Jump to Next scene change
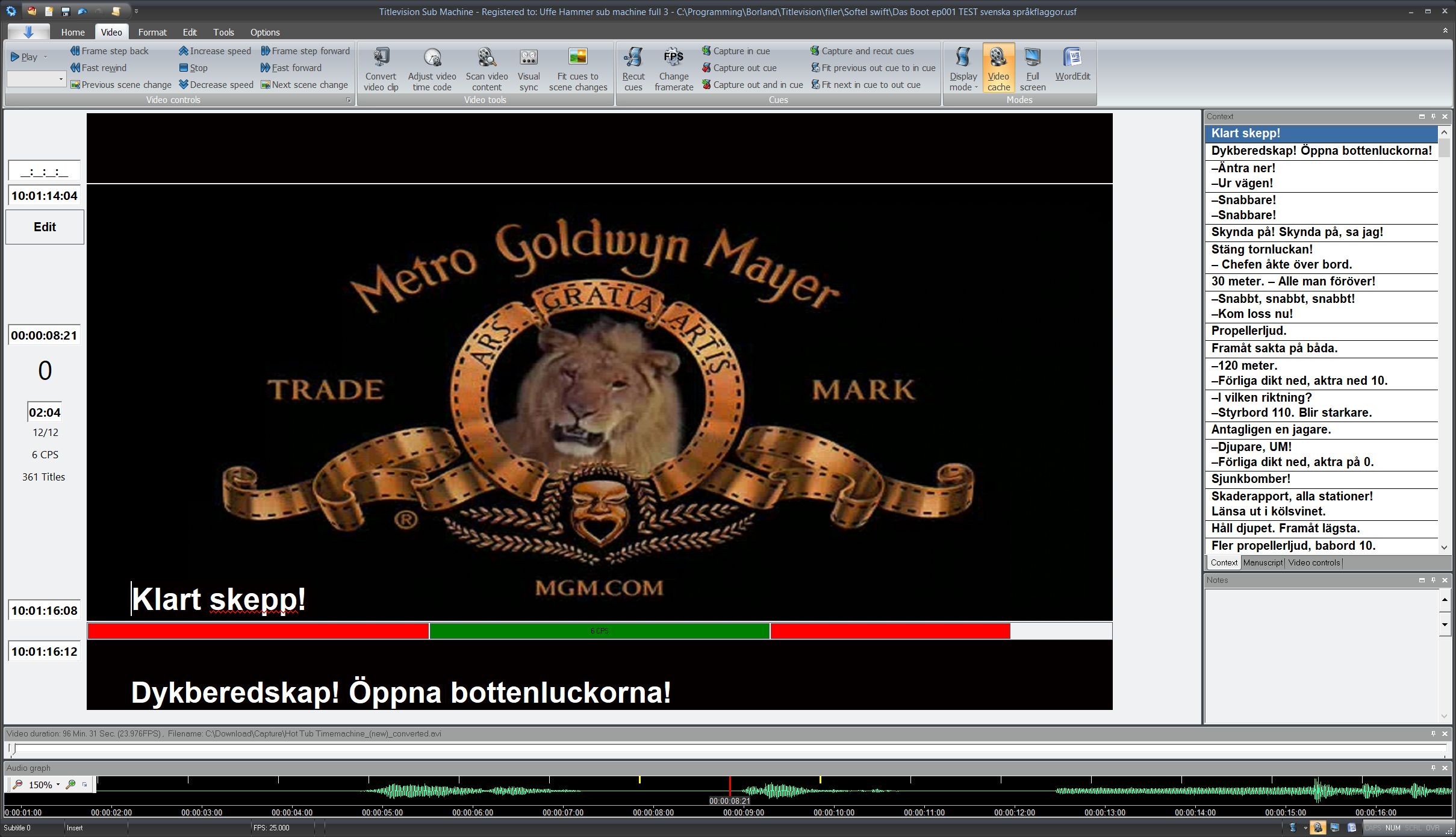Image resolution: width=1456 pixels, height=837 pixels. (x=304, y=84)
